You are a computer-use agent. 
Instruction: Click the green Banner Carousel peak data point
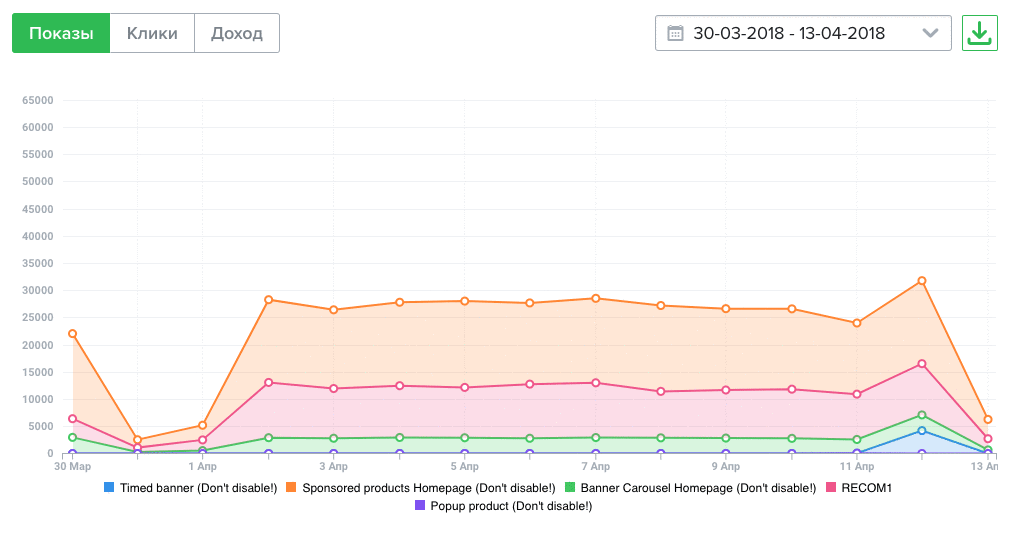point(922,415)
